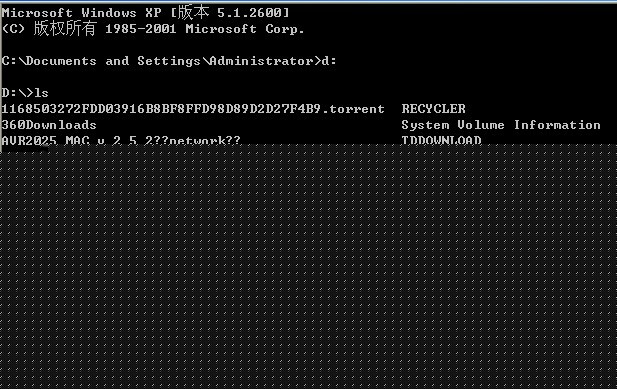Click the long .torrent file name
The image size is (617, 389).
(193, 109)
